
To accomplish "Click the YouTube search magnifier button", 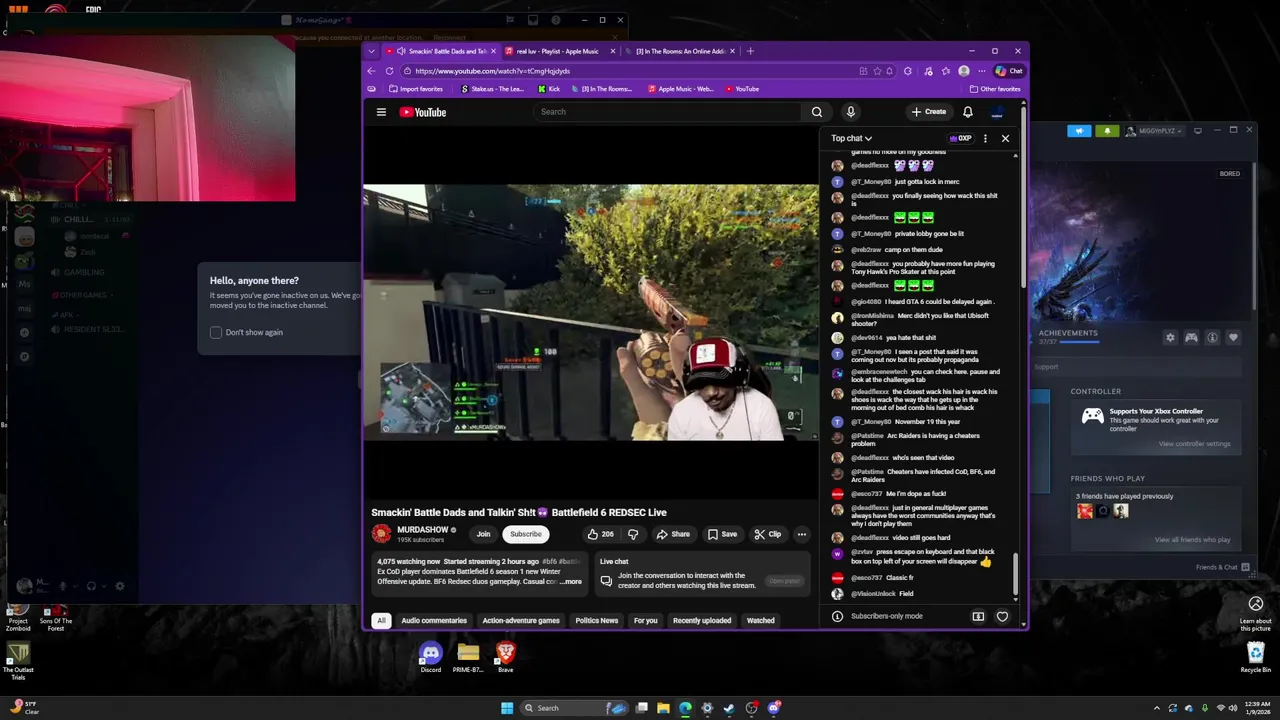I will pos(817,112).
